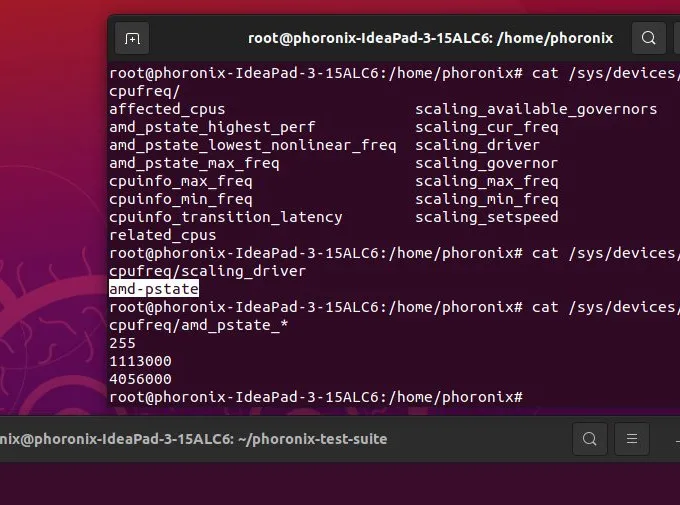
Task: Click the cpufreq/scaling_driver command text
Action: click(207, 272)
